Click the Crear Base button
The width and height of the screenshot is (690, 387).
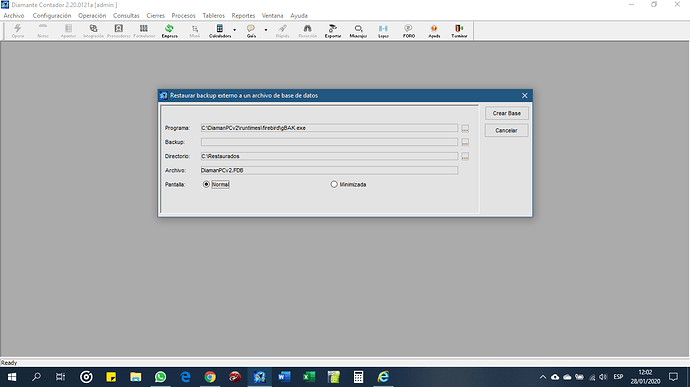point(506,113)
